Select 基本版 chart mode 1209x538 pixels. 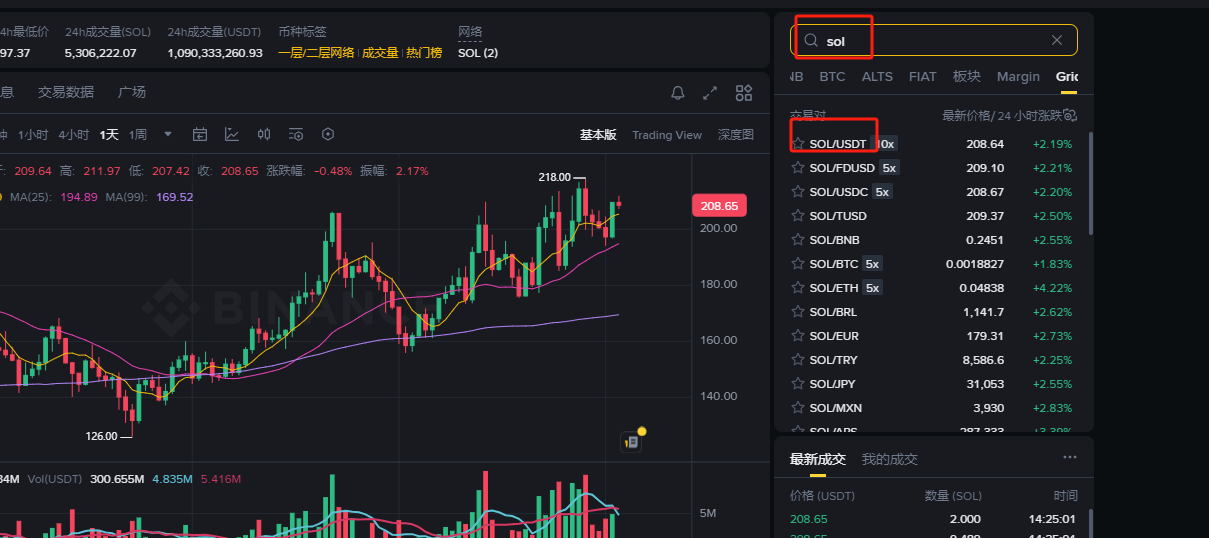(x=598, y=135)
